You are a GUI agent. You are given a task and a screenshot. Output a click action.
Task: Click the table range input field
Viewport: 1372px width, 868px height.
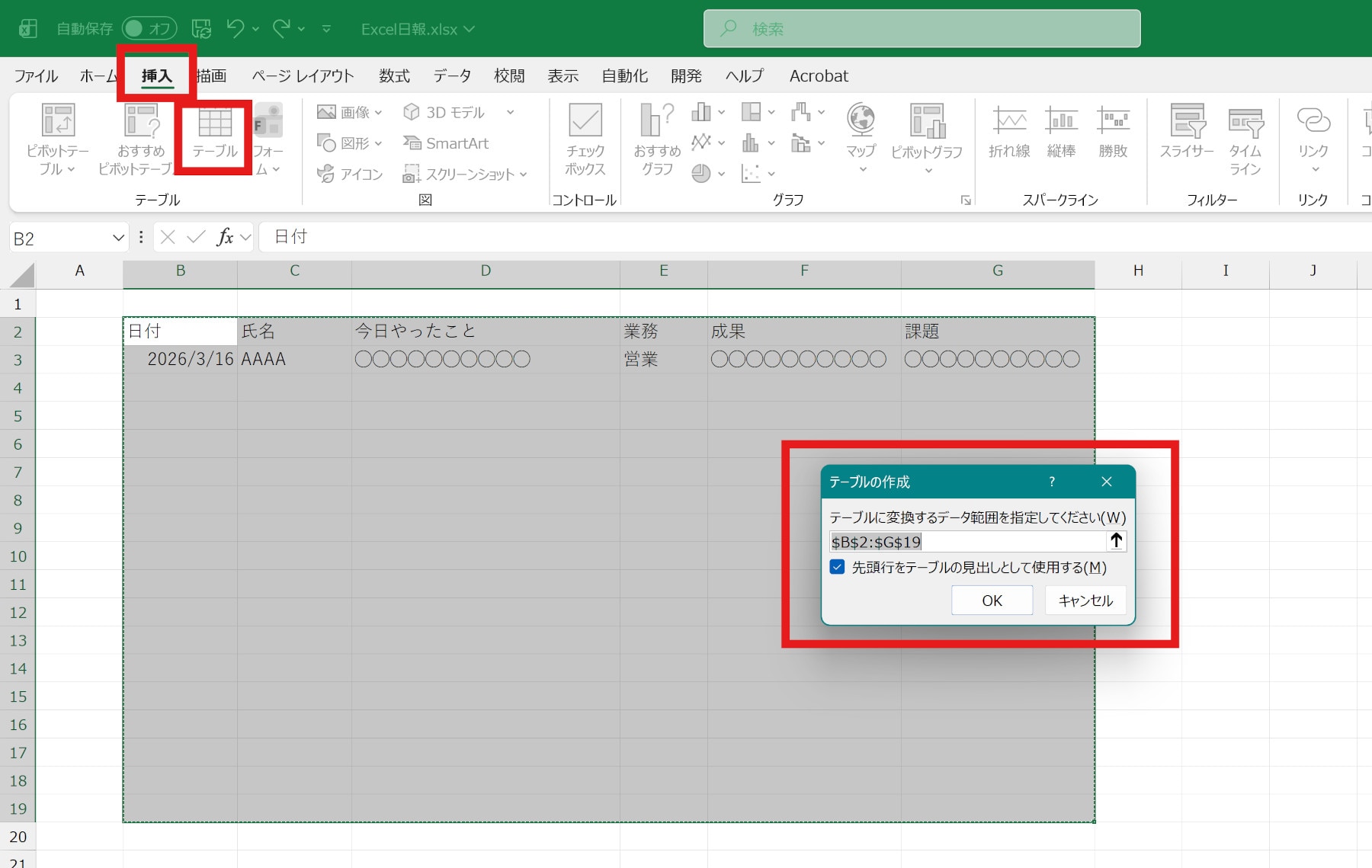pos(966,542)
